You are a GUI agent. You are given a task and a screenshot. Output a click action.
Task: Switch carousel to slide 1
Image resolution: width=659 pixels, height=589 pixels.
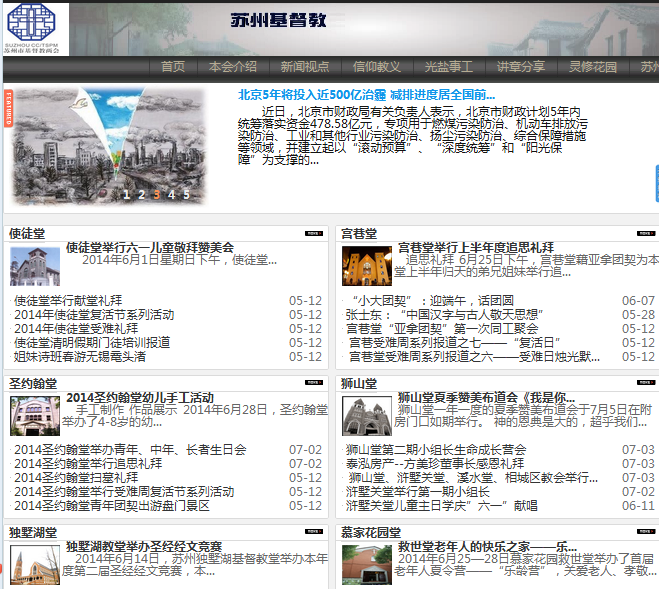[126, 195]
